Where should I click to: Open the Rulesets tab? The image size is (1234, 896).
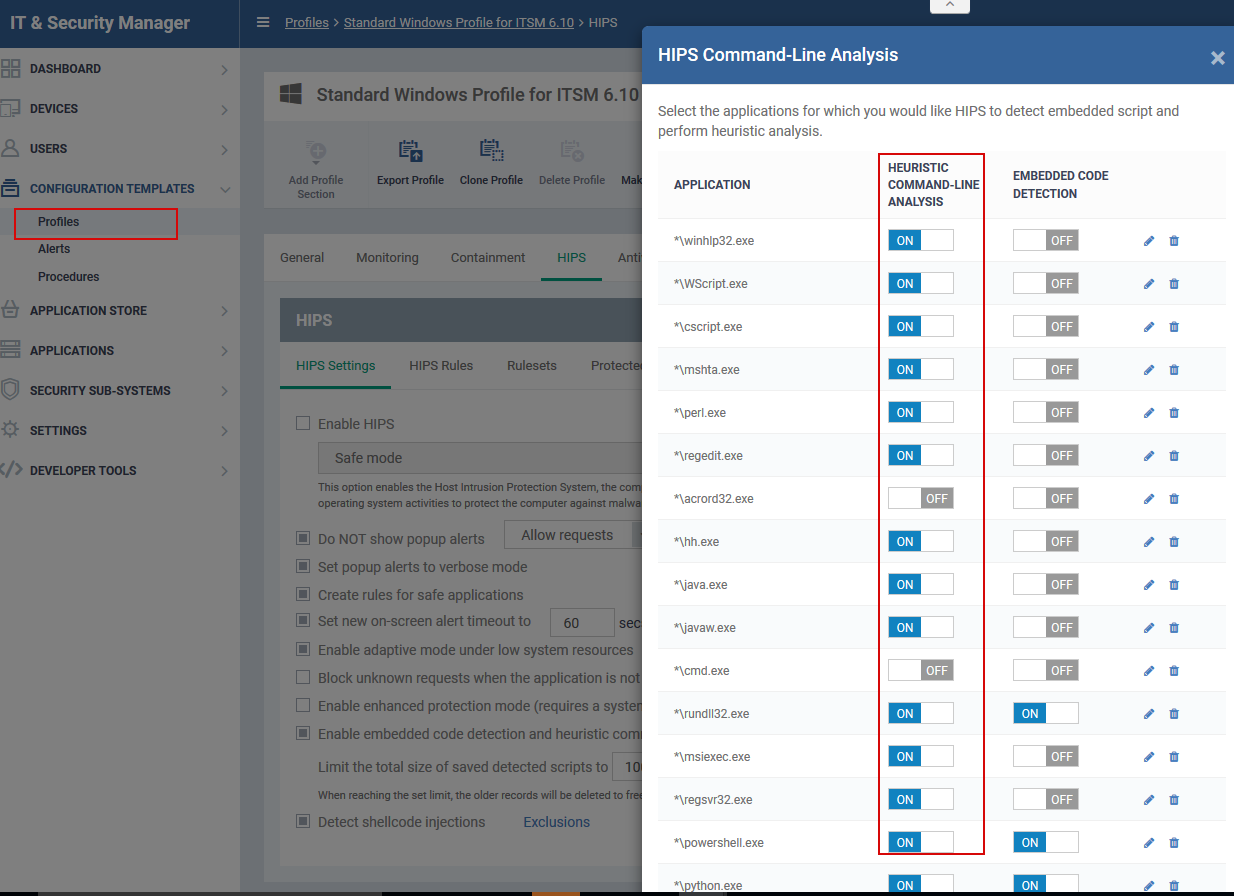pos(532,366)
